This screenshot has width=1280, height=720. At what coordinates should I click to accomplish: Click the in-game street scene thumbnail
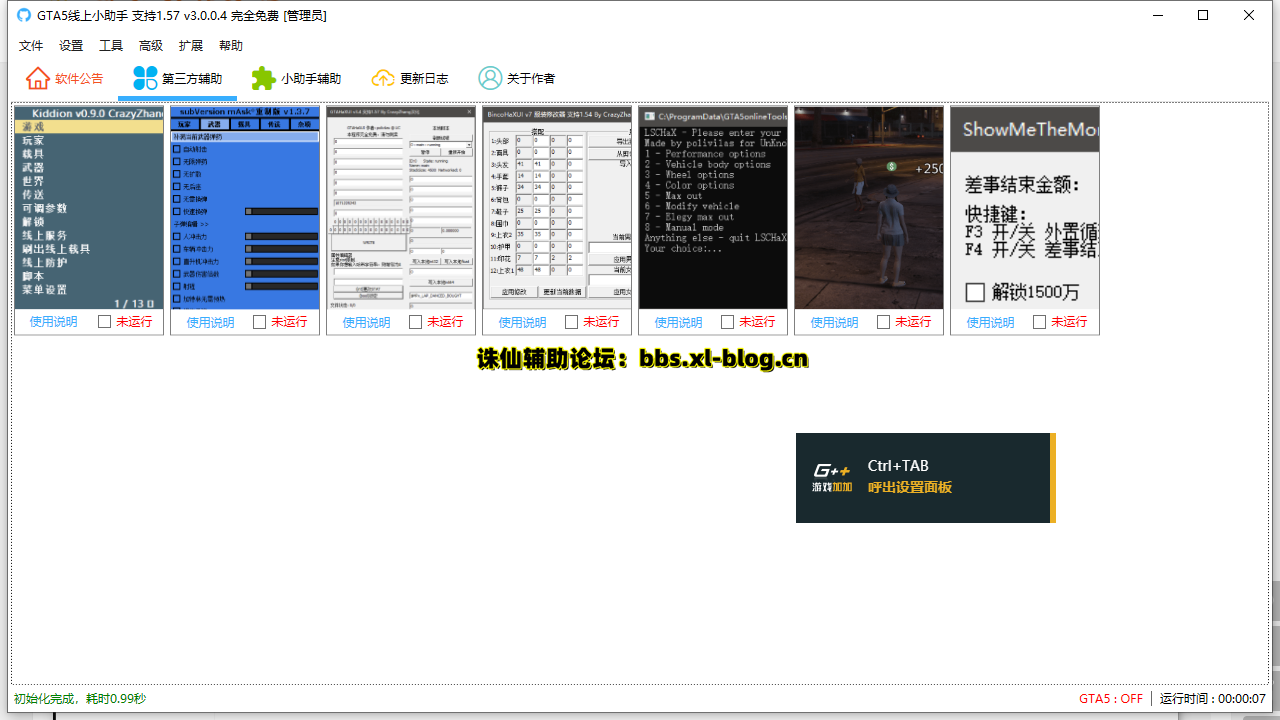pos(869,208)
